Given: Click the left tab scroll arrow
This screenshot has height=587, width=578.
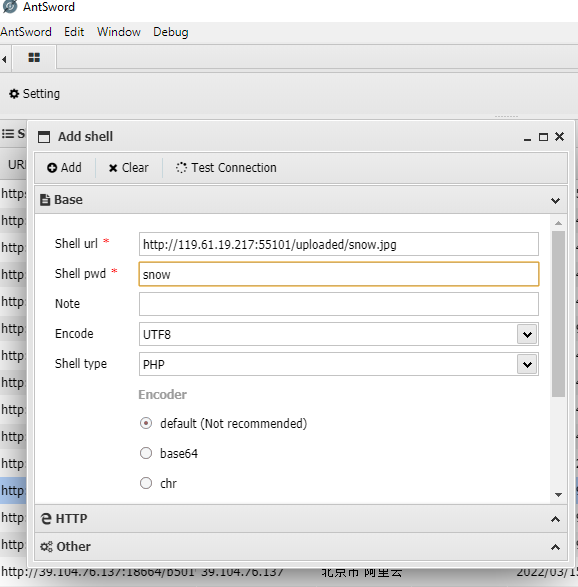Looking at the screenshot, I should (4, 59).
